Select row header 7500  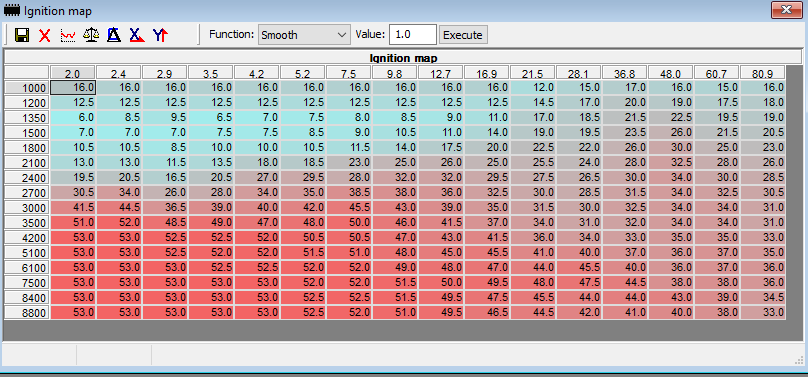click(x=27, y=283)
